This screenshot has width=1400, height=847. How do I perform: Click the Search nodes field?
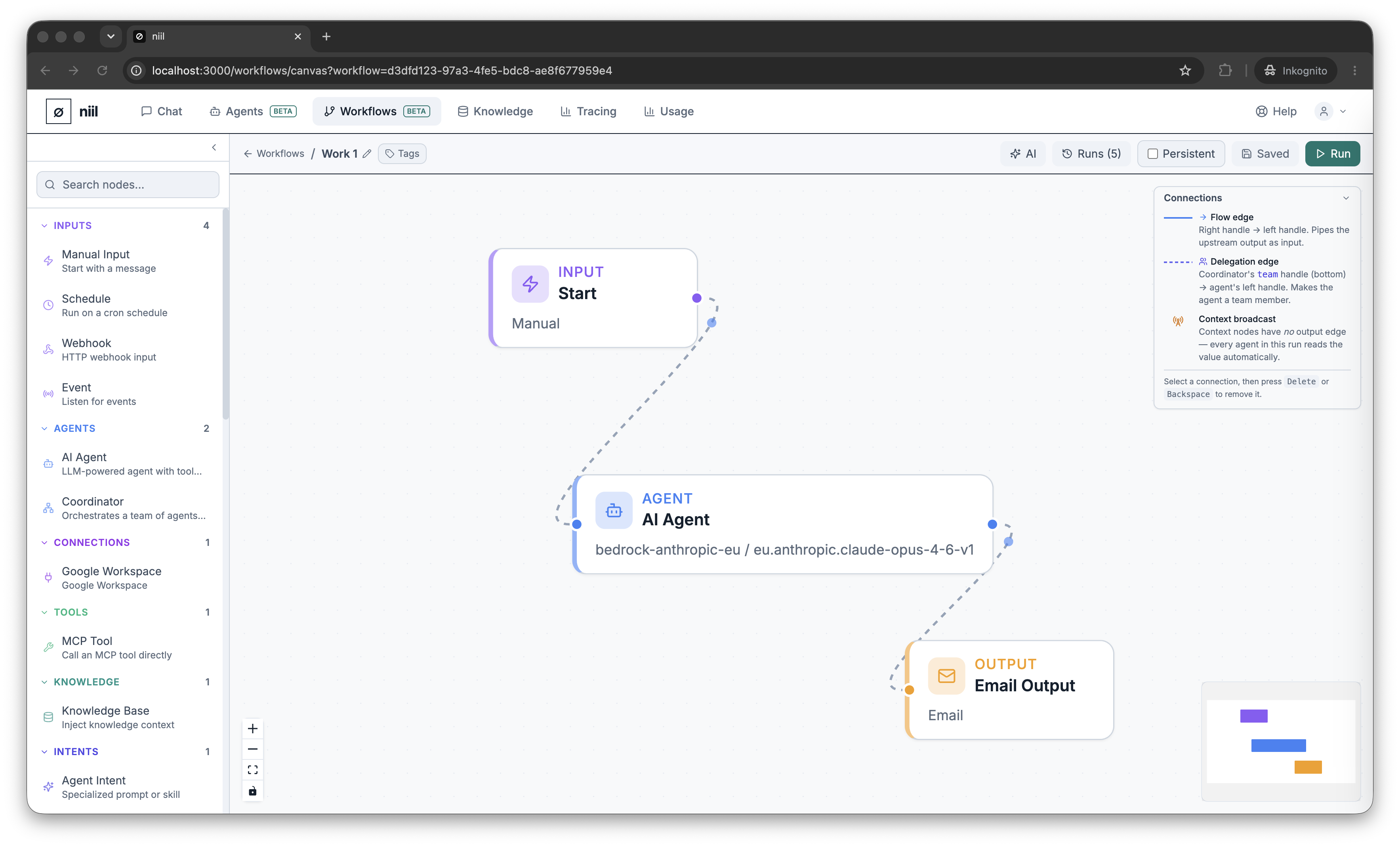click(x=128, y=185)
